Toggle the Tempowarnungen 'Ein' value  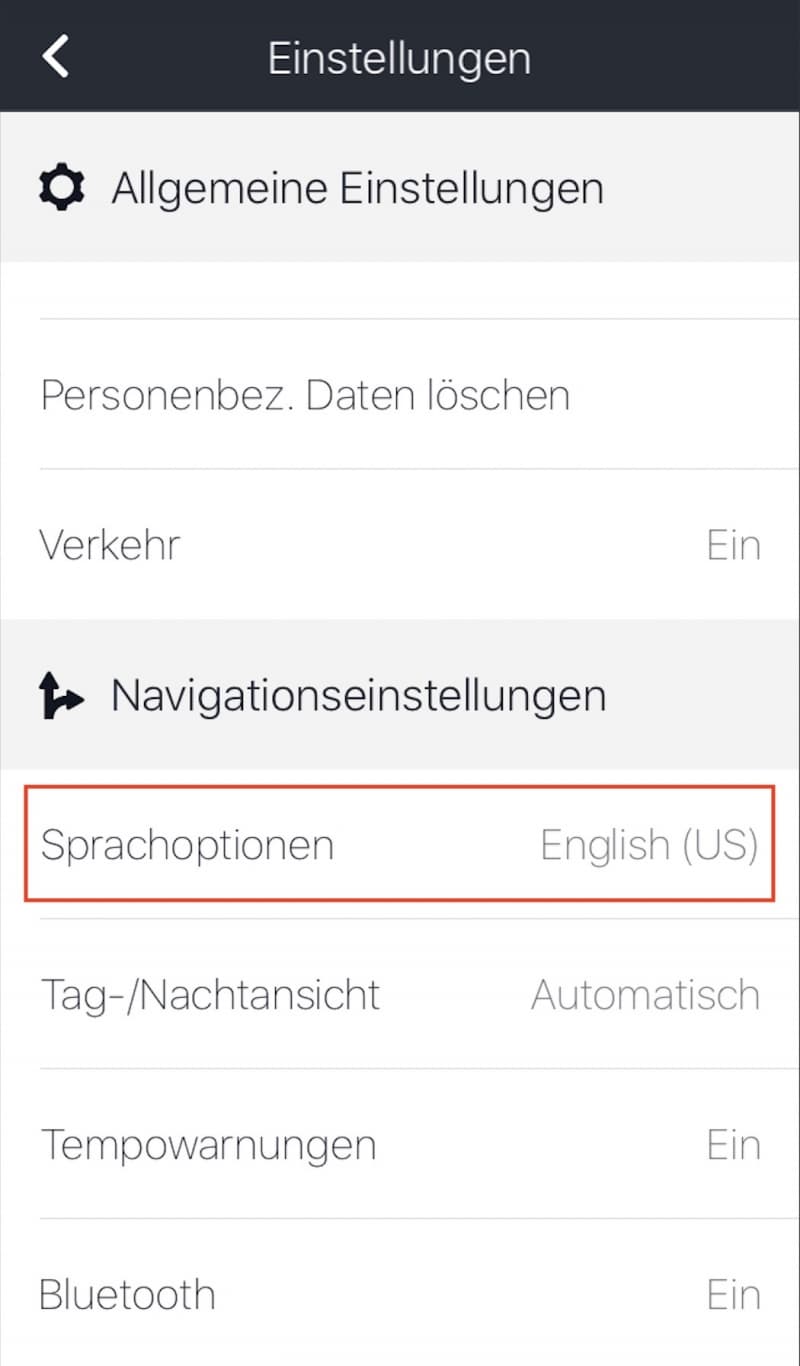(x=734, y=1145)
